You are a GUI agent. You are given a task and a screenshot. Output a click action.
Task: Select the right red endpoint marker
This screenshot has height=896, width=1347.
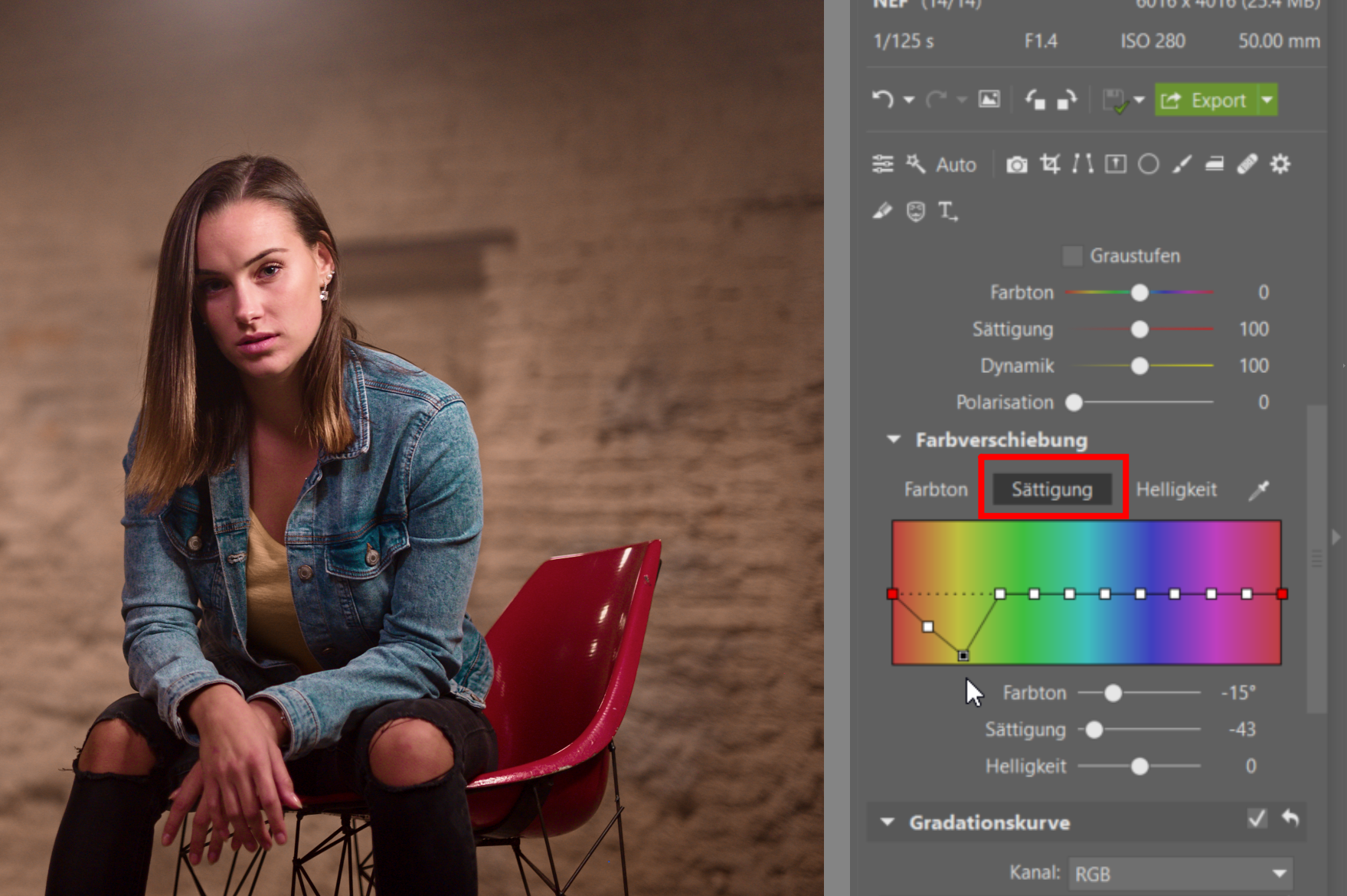[x=1283, y=594]
